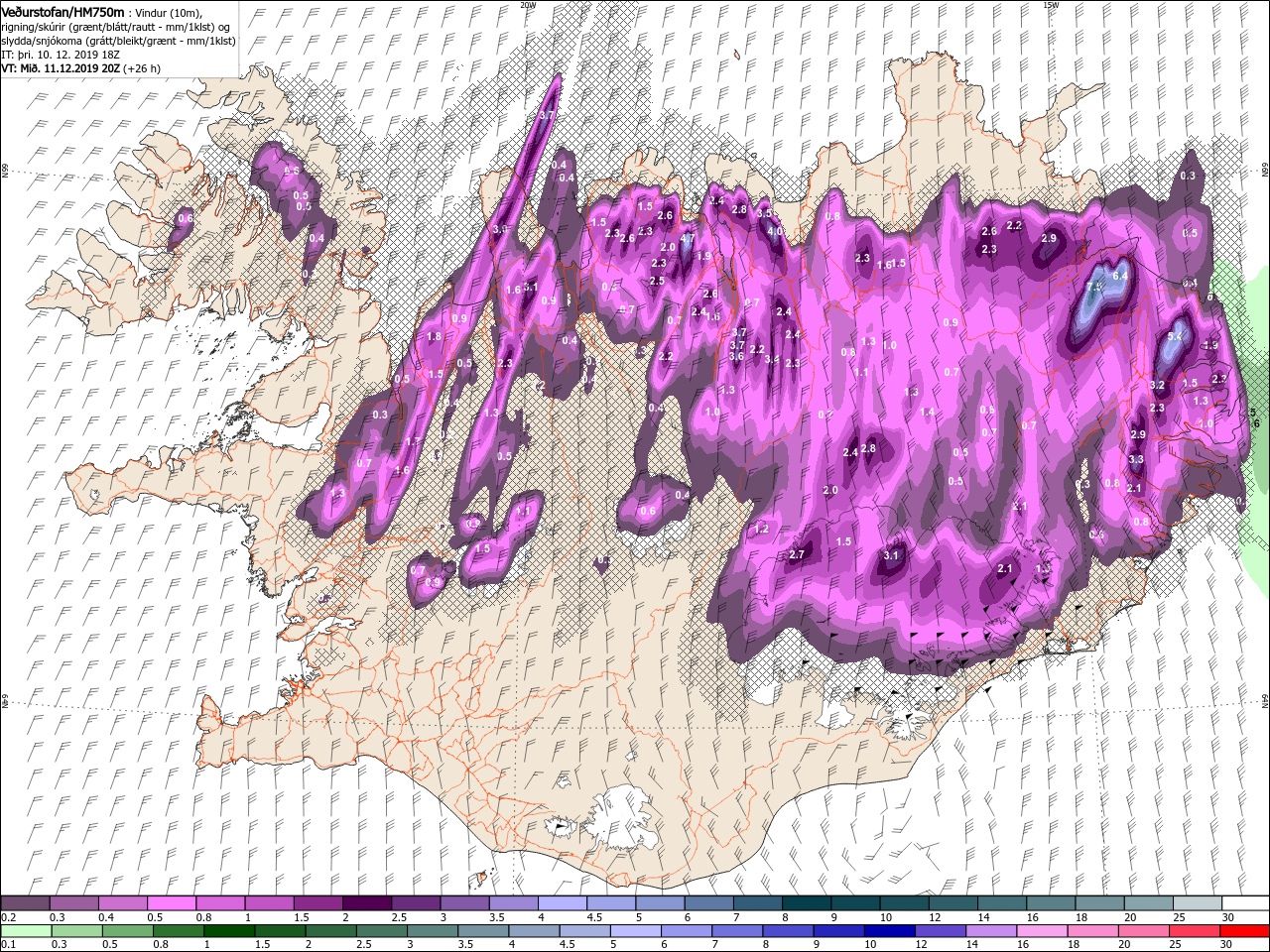Click the violet 14 swatch on rain scale
Viewport: 1270px width, 952px height.
click(x=990, y=931)
